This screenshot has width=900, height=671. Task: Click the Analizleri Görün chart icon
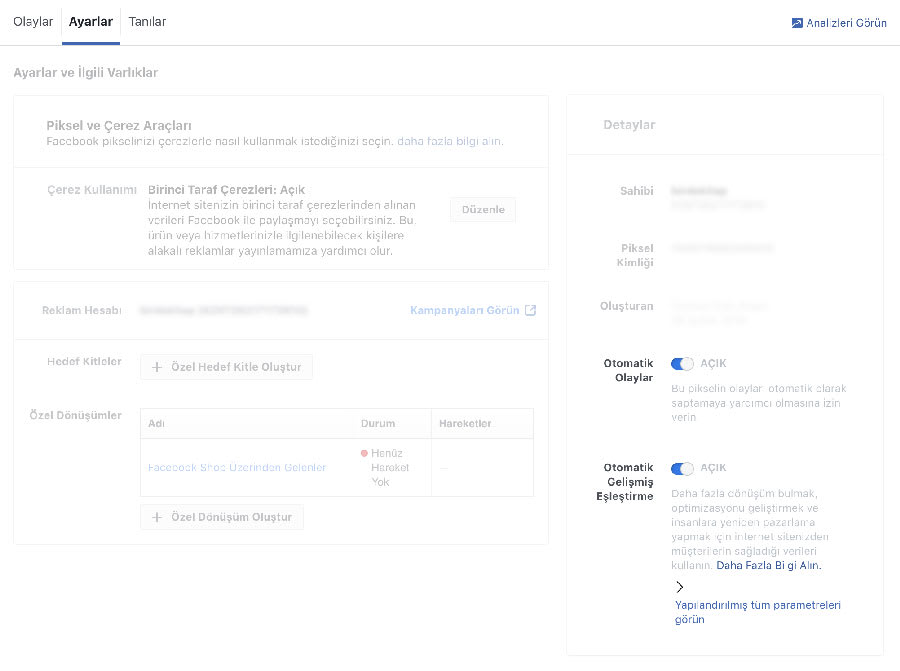(x=797, y=23)
